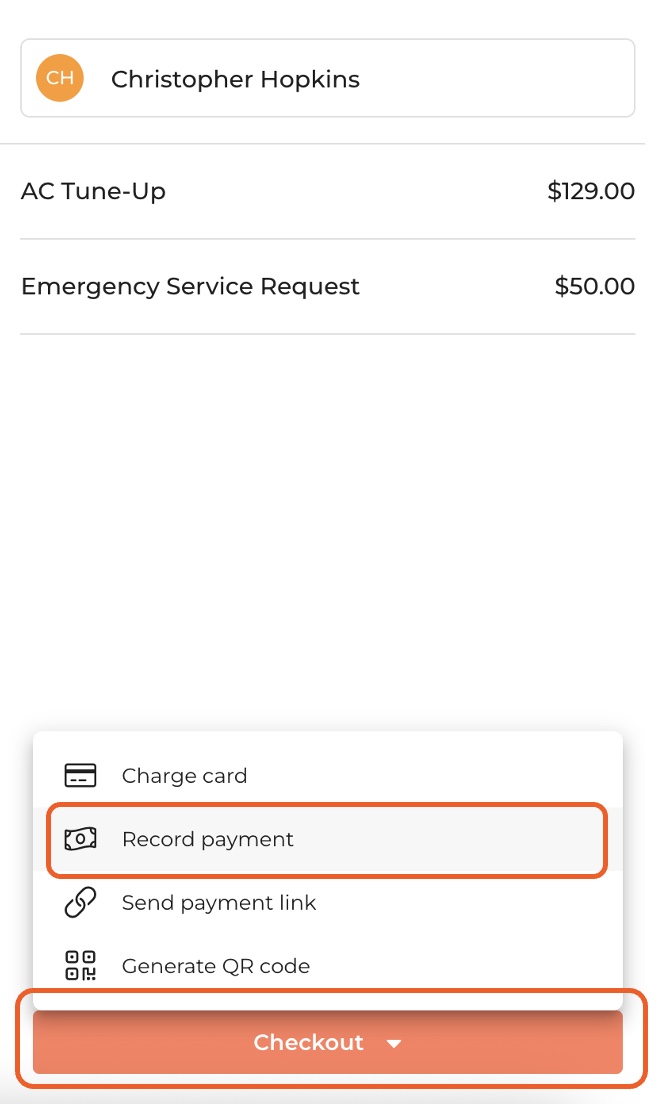
Task: Select Generate QR code menu entry
Action: (x=216, y=966)
